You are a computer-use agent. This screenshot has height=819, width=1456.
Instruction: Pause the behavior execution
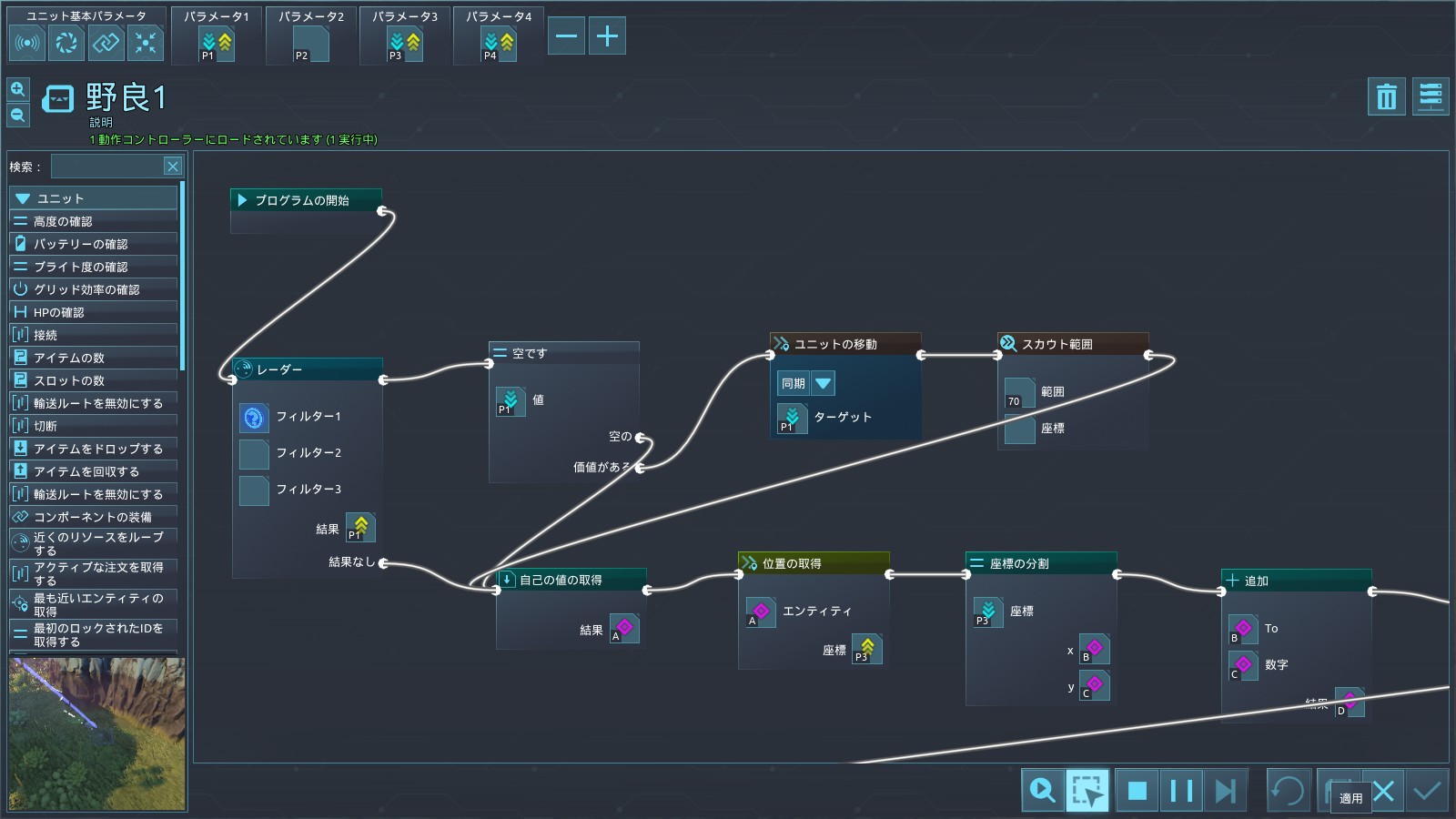[1181, 791]
